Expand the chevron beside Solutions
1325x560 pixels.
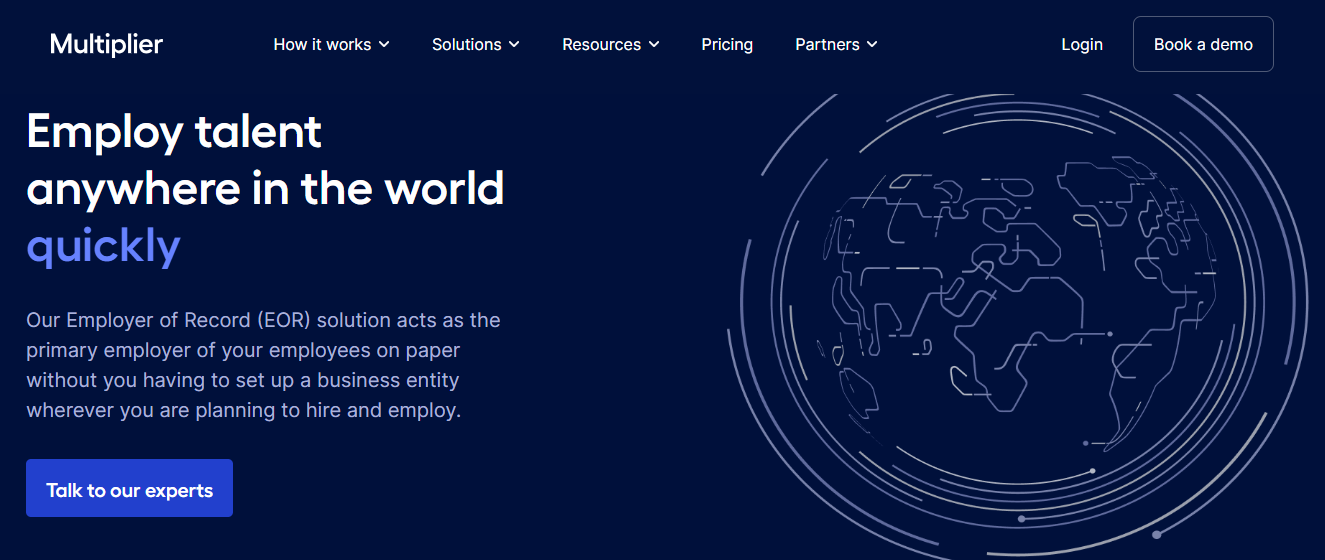(514, 45)
